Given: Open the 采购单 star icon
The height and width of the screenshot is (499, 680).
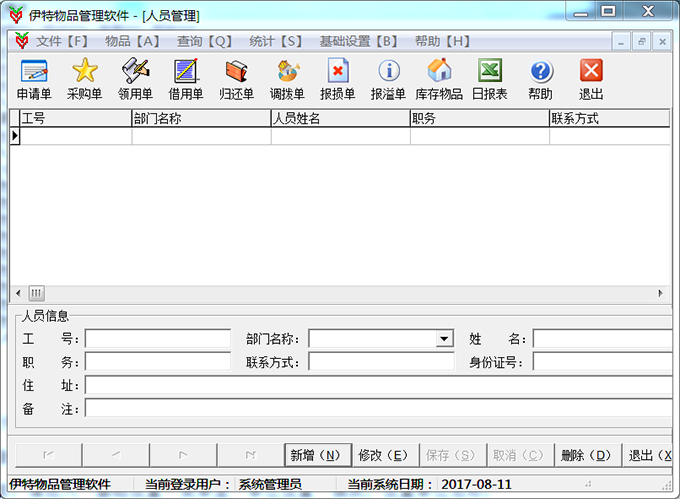Looking at the screenshot, I should [85, 79].
